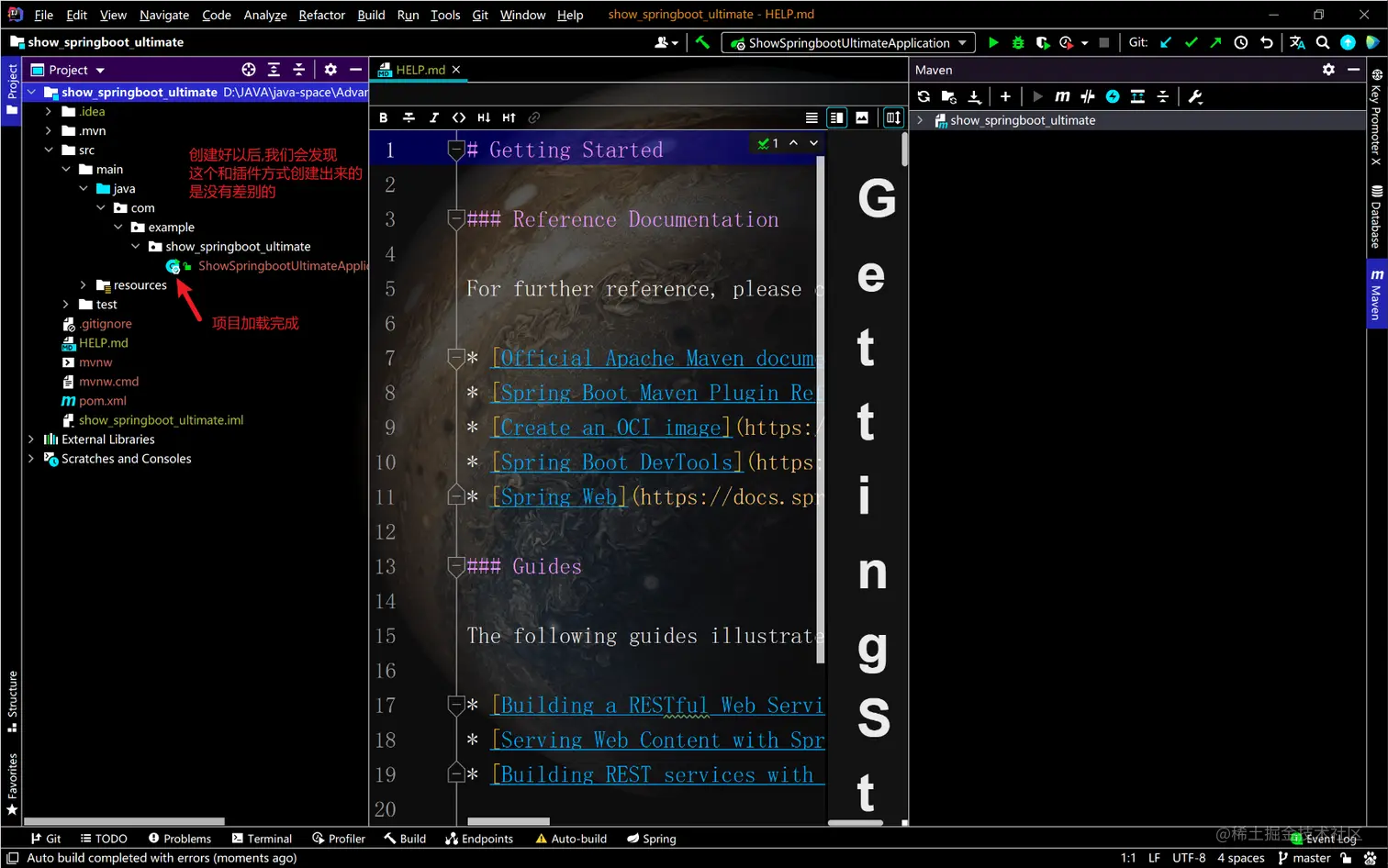Show Maven dependencies diagram icon
Image resolution: width=1388 pixels, height=868 pixels.
[x=1137, y=96]
